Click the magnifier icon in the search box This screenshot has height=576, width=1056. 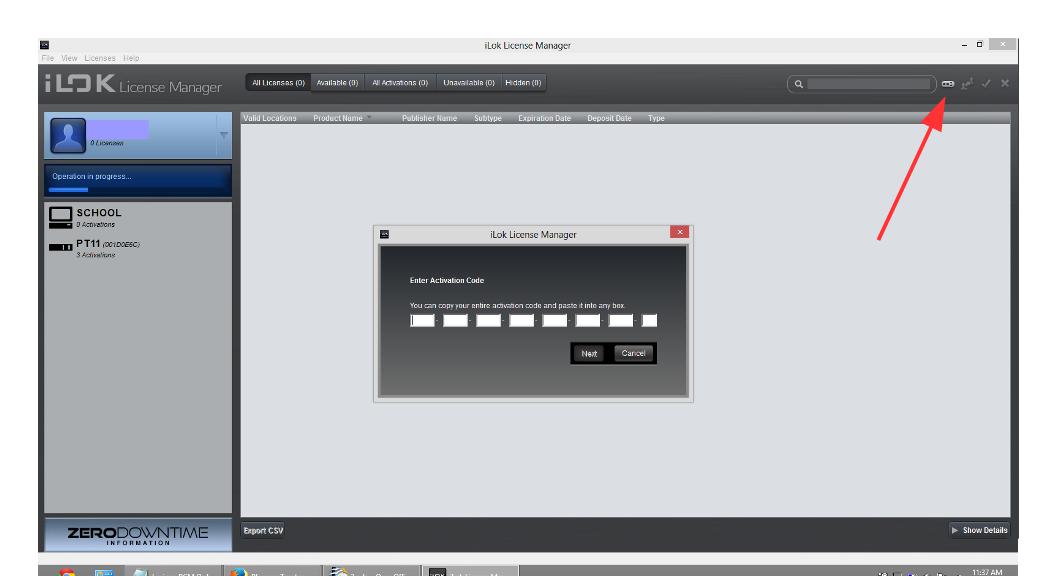tap(799, 84)
